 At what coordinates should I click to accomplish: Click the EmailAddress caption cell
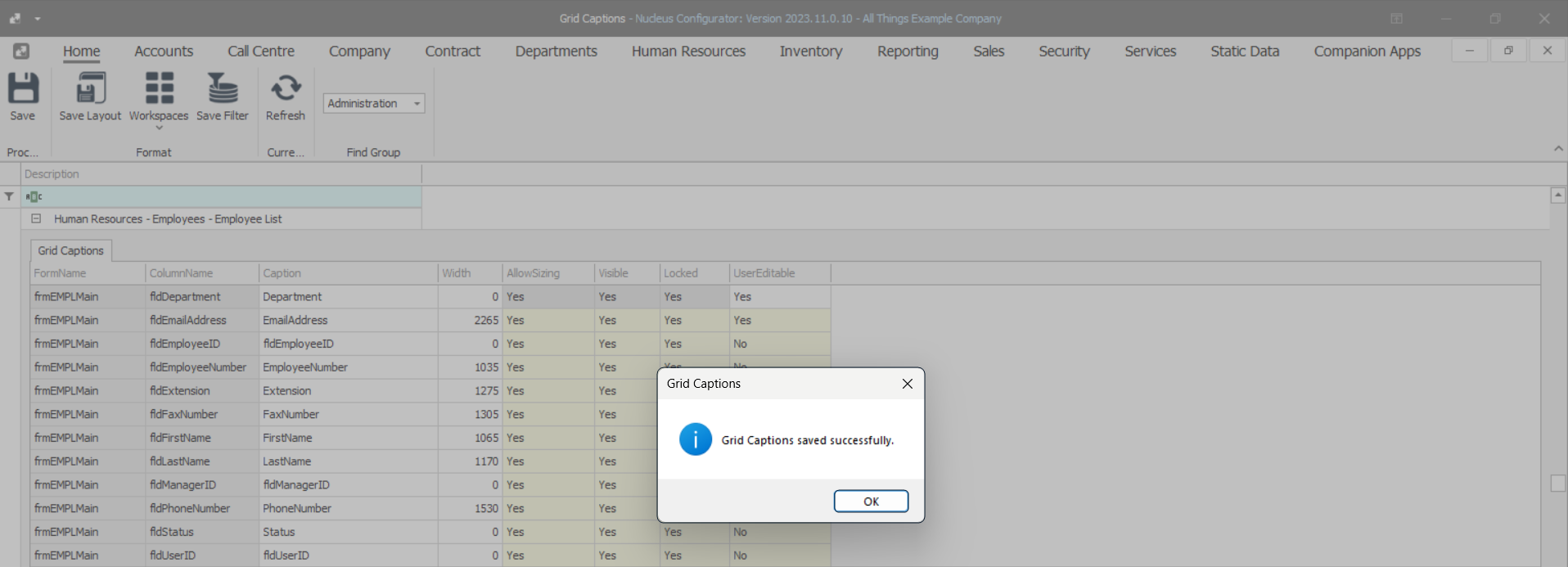coord(349,321)
